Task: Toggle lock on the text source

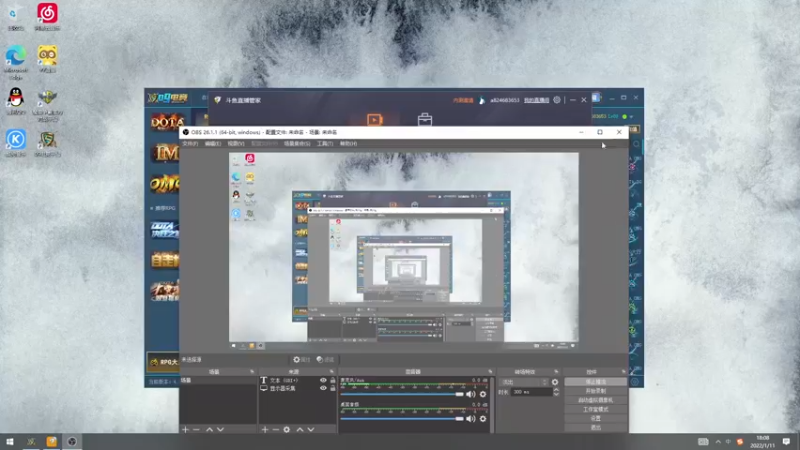Action: pos(333,380)
